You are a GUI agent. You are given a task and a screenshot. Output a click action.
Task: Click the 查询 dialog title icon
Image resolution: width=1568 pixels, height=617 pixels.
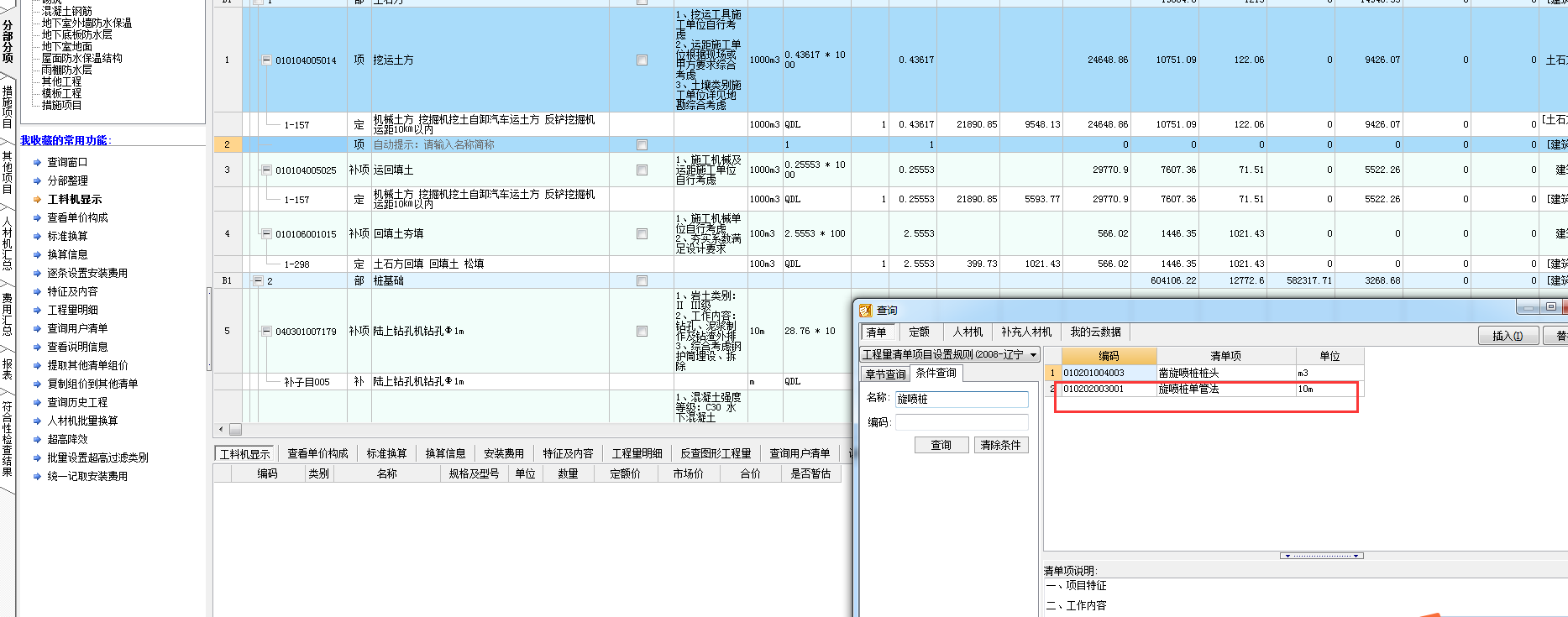[x=866, y=311]
